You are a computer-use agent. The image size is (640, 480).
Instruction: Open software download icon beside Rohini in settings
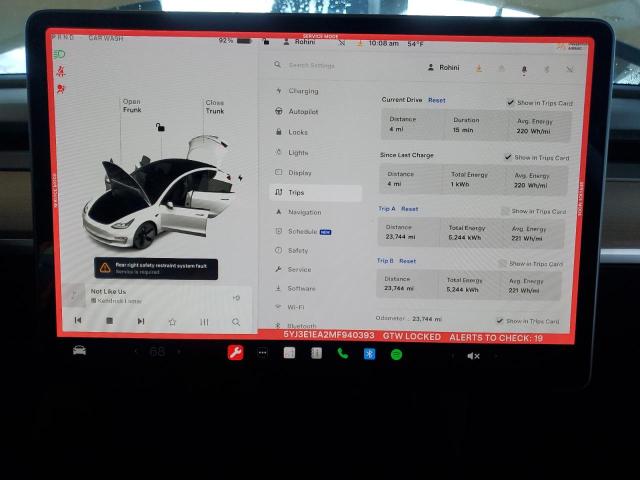click(479, 69)
